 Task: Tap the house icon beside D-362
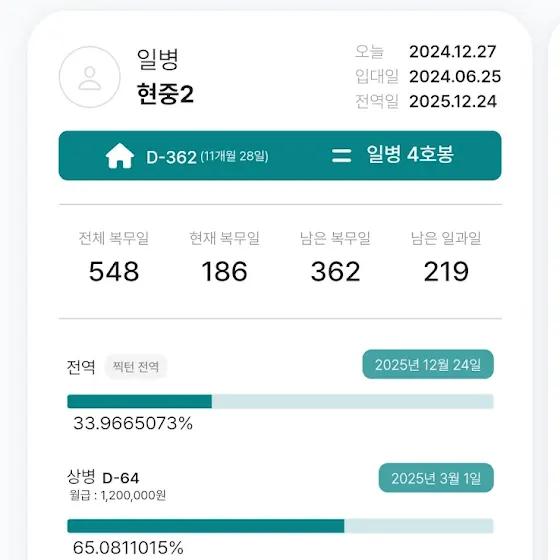(x=120, y=156)
